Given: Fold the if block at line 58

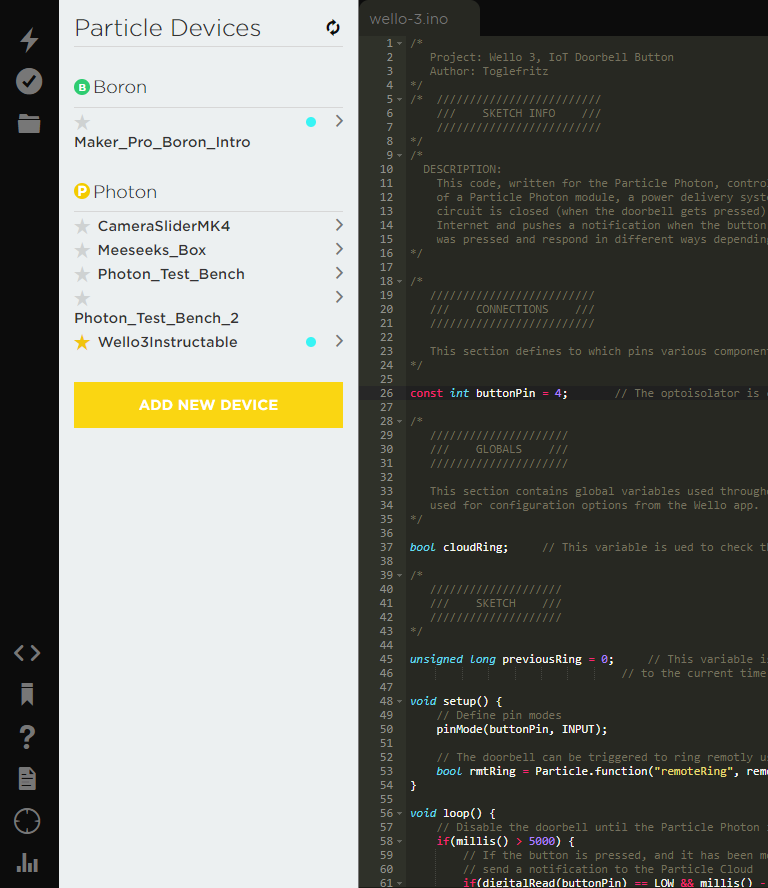Looking at the screenshot, I should pos(400,842).
